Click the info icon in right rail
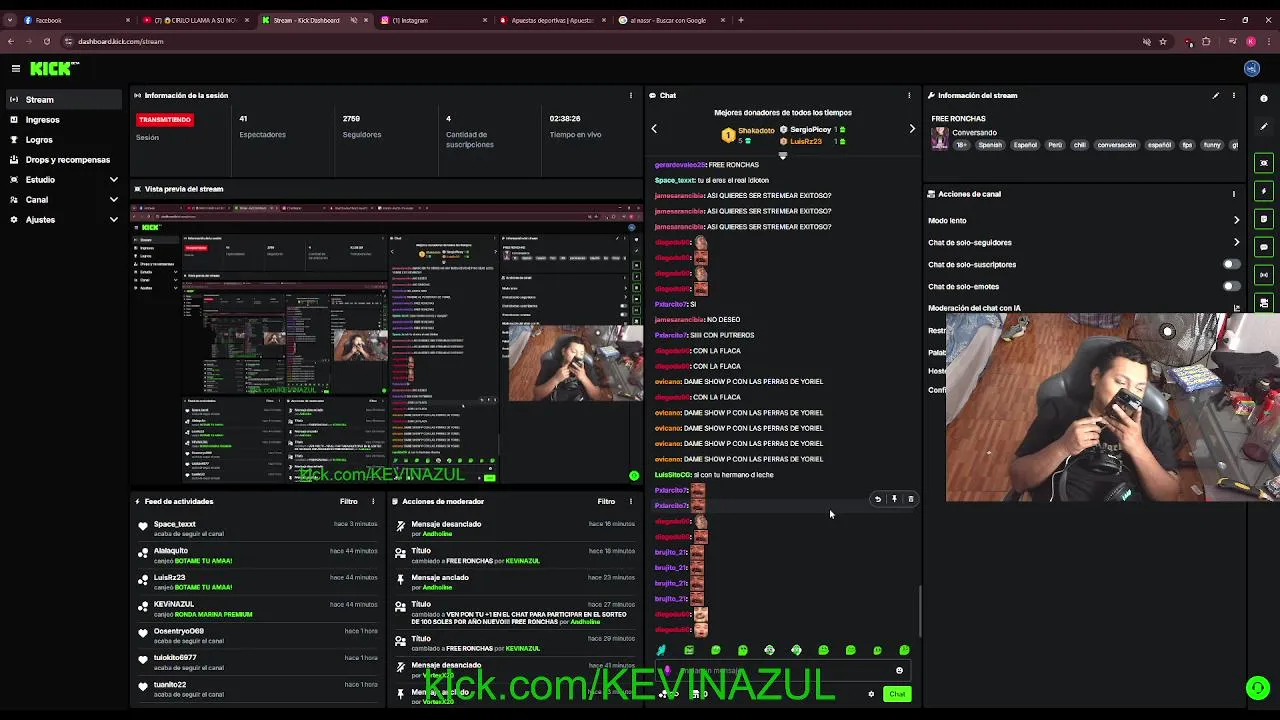 [x=1264, y=99]
